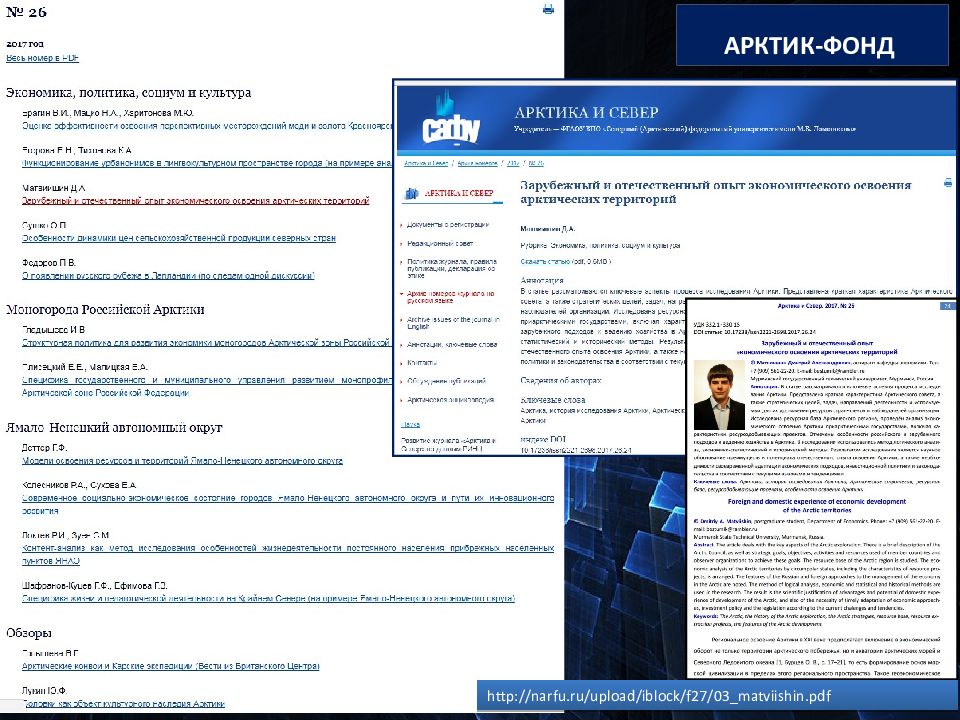This screenshot has width=960, height=720.
Task: Open the 'Весь номер в PDF' link
Action: point(42,58)
